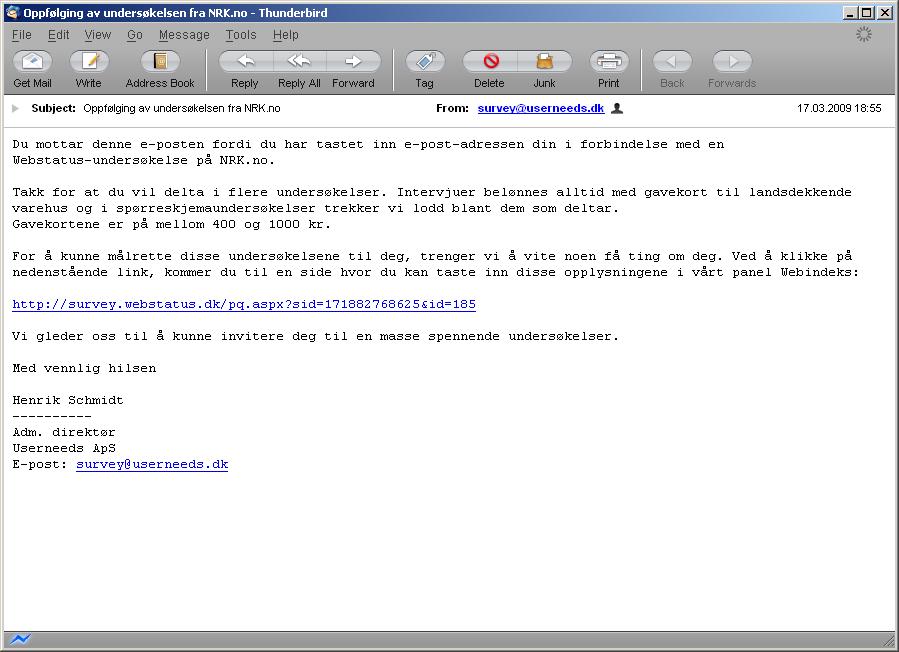The height and width of the screenshot is (652, 899).
Task: Click the Write new message icon
Action: click(x=89, y=62)
